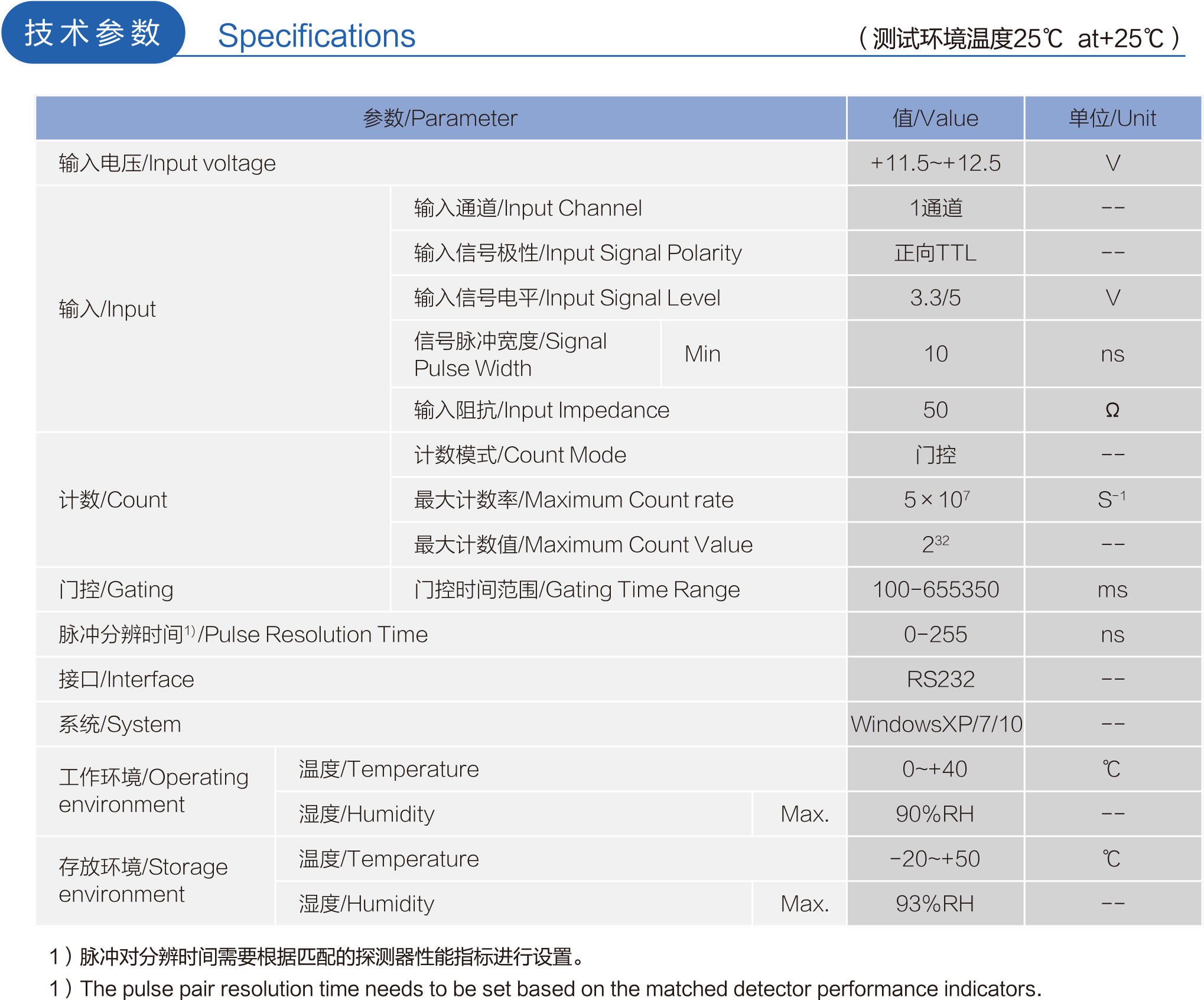Screen dimensions: 1204x1000
Task: Click the 正向TTL polarity value
Action: [x=935, y=253]
